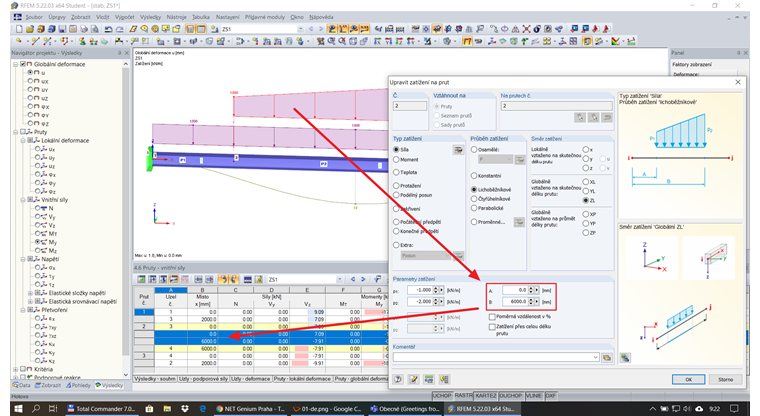
Task: Open Přídavné moduly menu
Action: 265,17
